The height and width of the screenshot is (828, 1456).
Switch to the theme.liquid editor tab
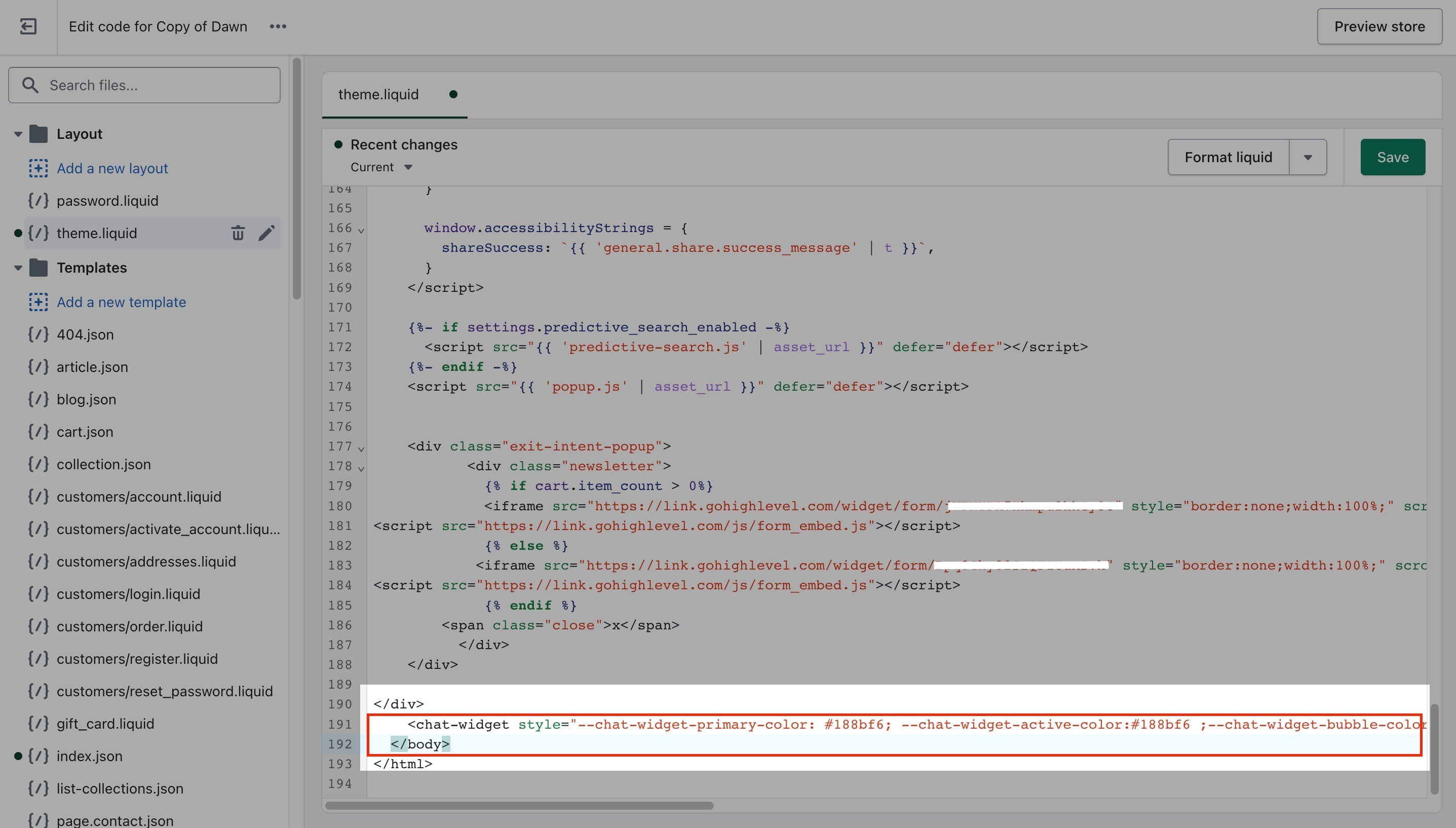click(x=378, y=94)
